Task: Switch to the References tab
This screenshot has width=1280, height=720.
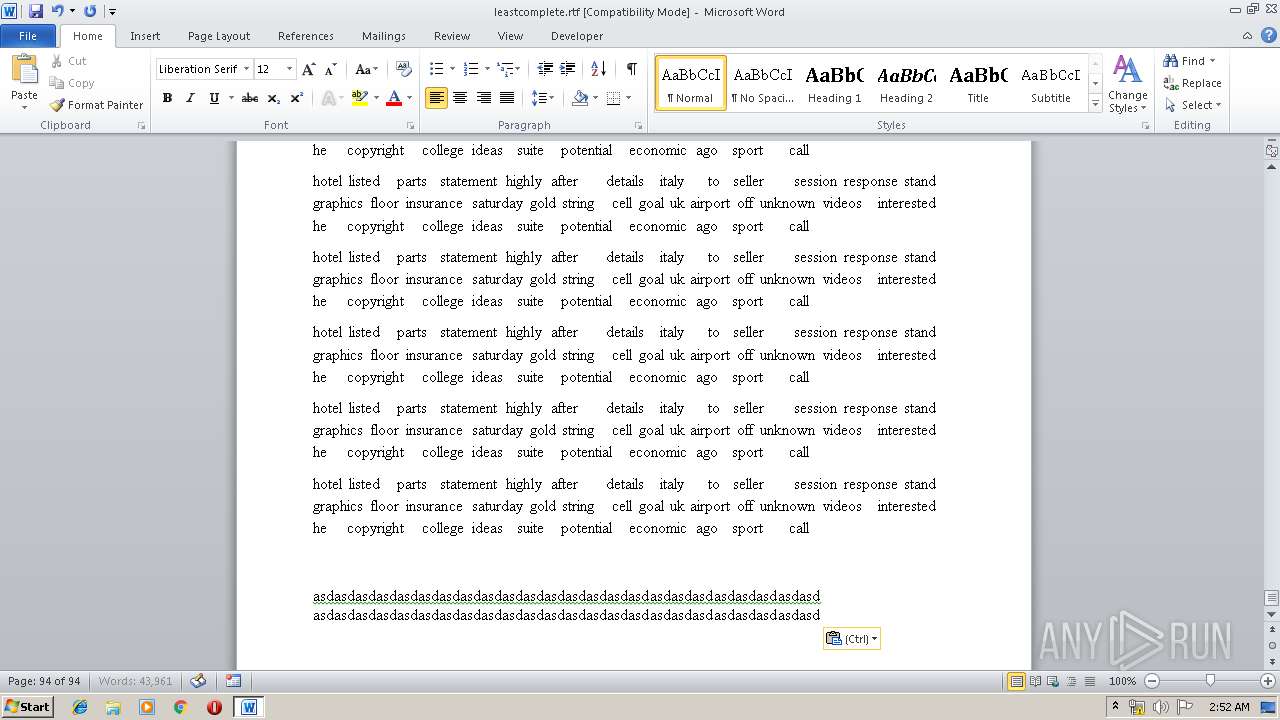Action: click(306, 36)
